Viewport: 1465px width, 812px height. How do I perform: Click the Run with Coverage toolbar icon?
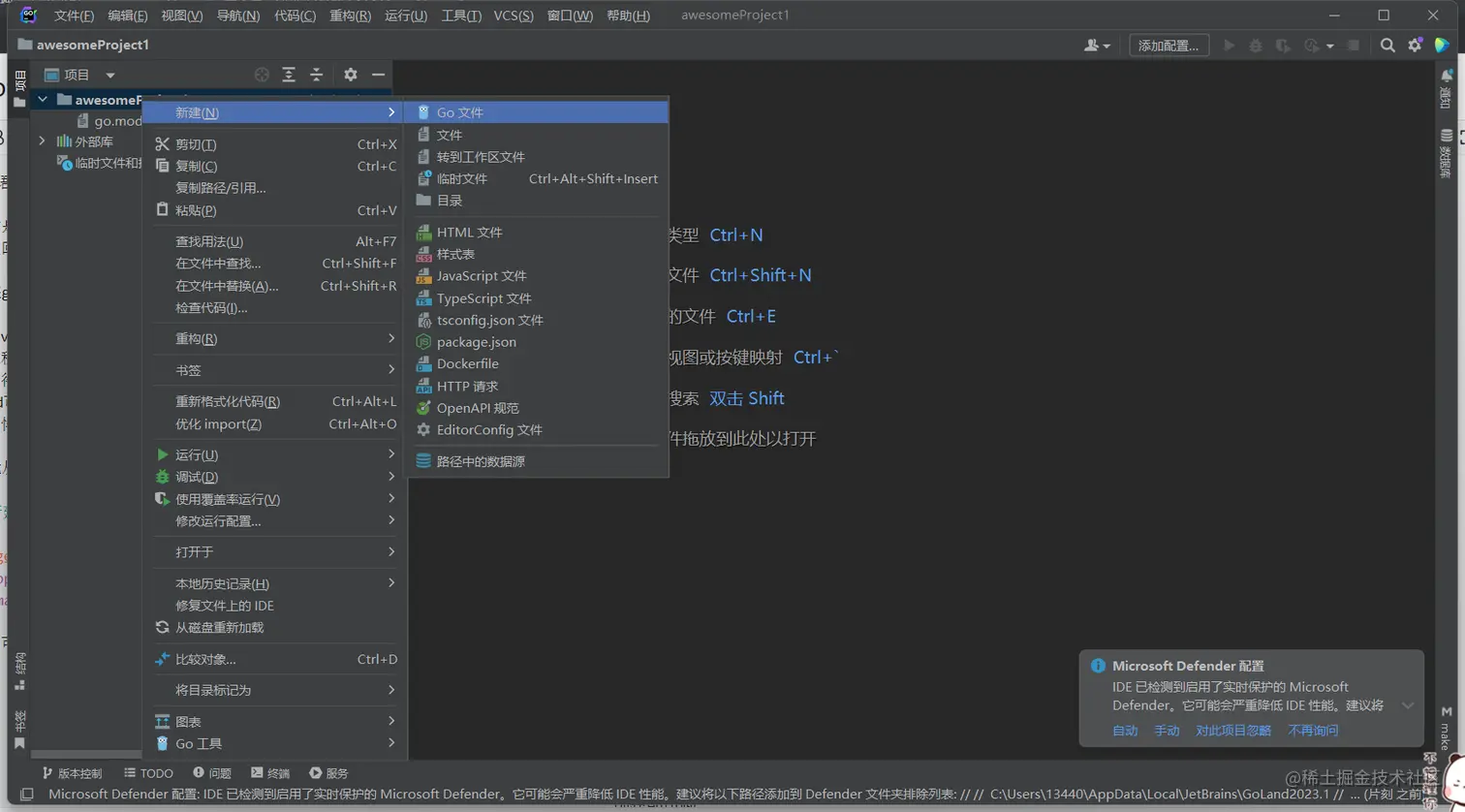coord(1283,46)
